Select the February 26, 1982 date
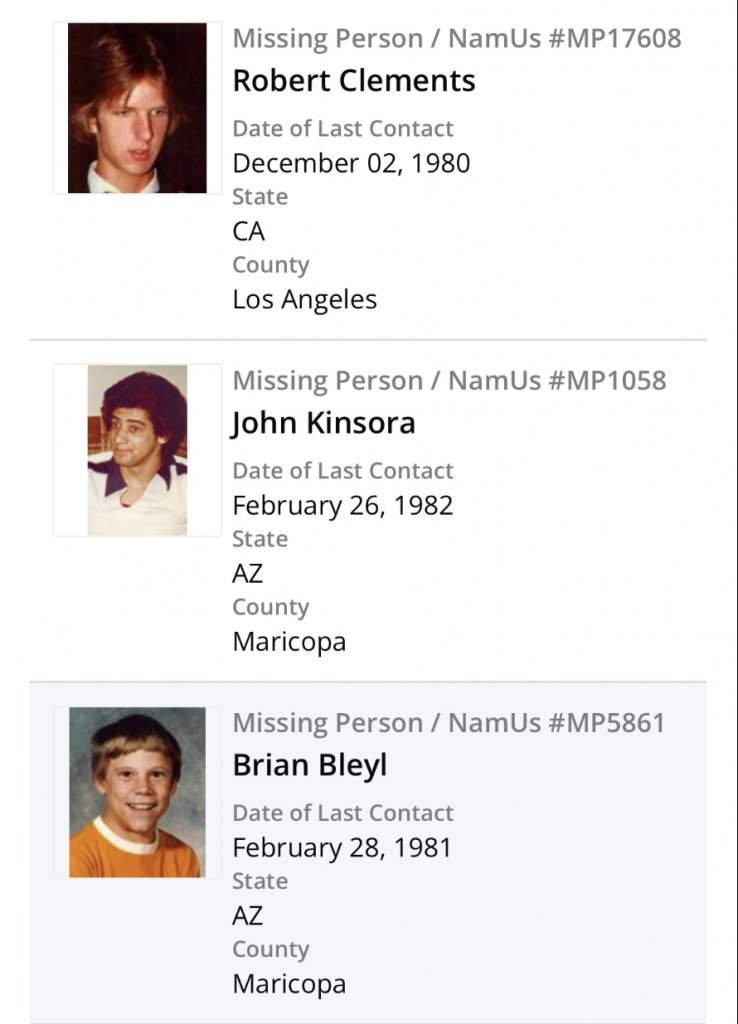 pos(342,505)
